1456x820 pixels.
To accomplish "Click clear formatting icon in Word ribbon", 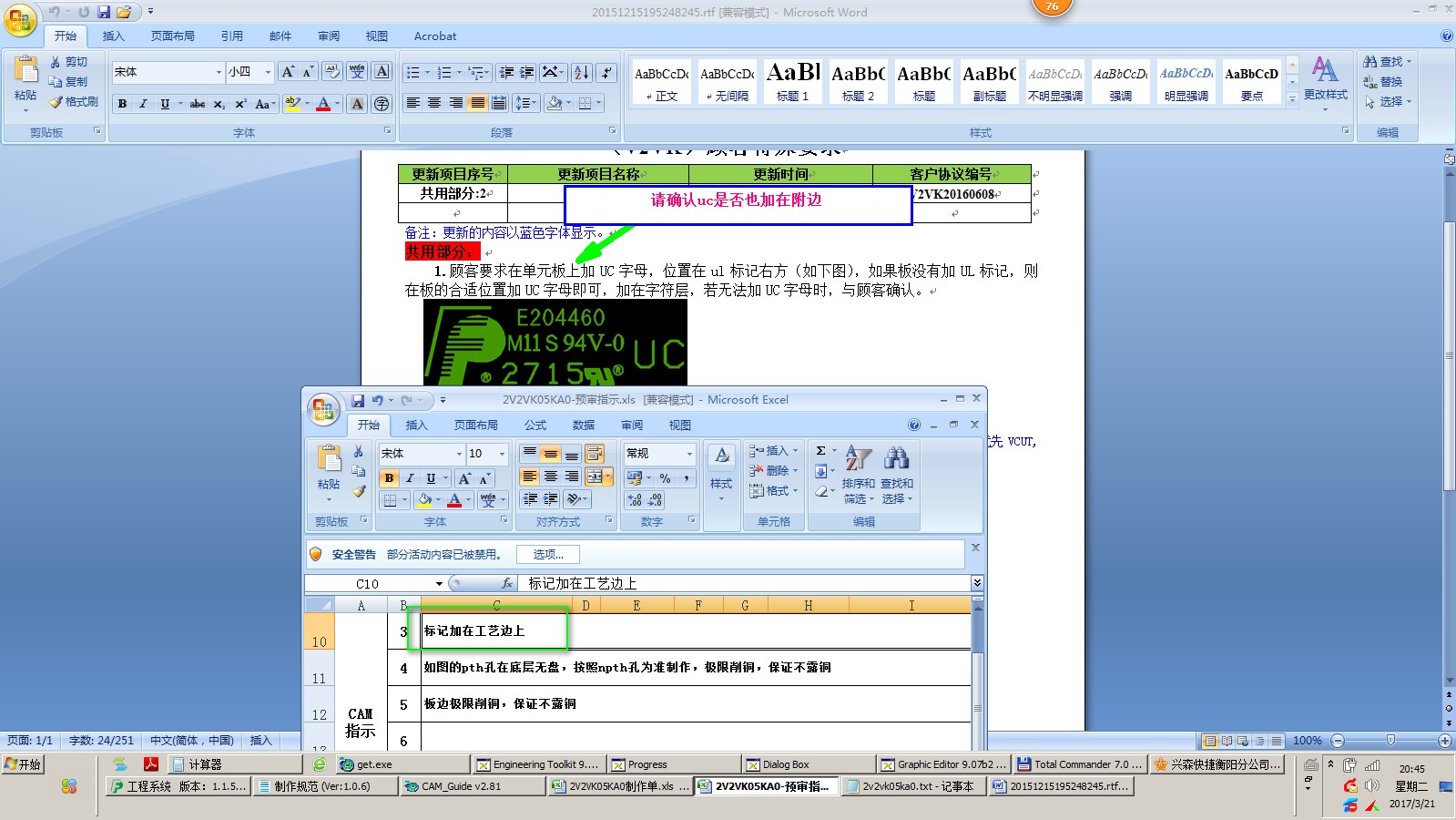I will 332,72.
